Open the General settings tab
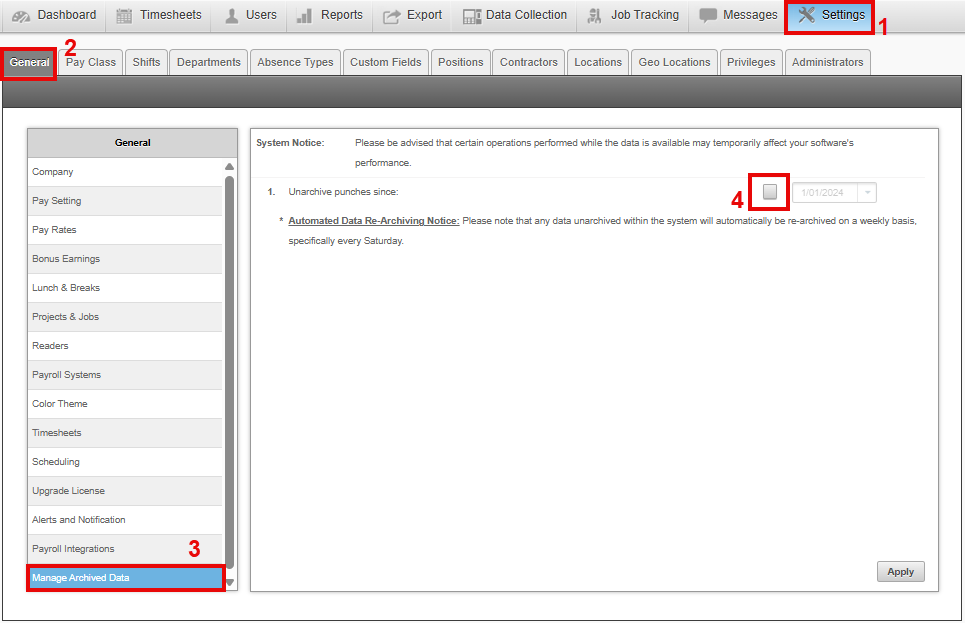The width and height of the screenshot is (965, 623). (x=30, y=62)
